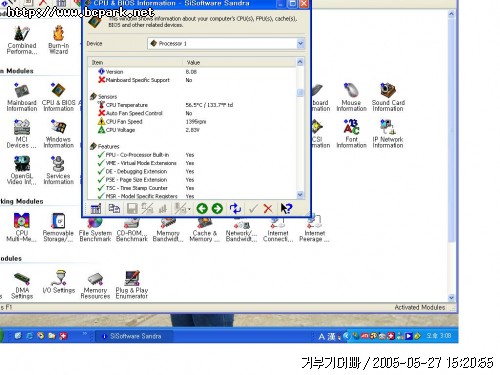This screenshot has width=500, height=375.
Task: Click the list scroll-down arrow in the CPU dialog
Action: point(300,195)
